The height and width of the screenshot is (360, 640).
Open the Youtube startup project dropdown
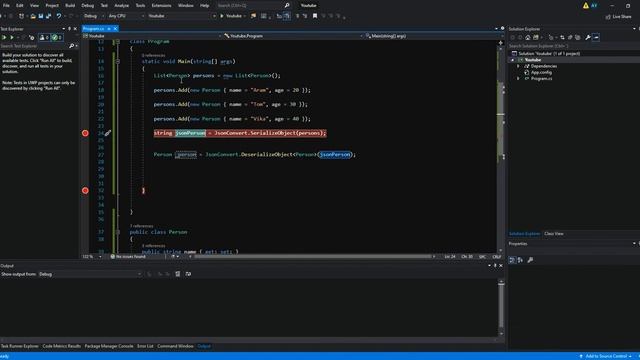[182, 16]
